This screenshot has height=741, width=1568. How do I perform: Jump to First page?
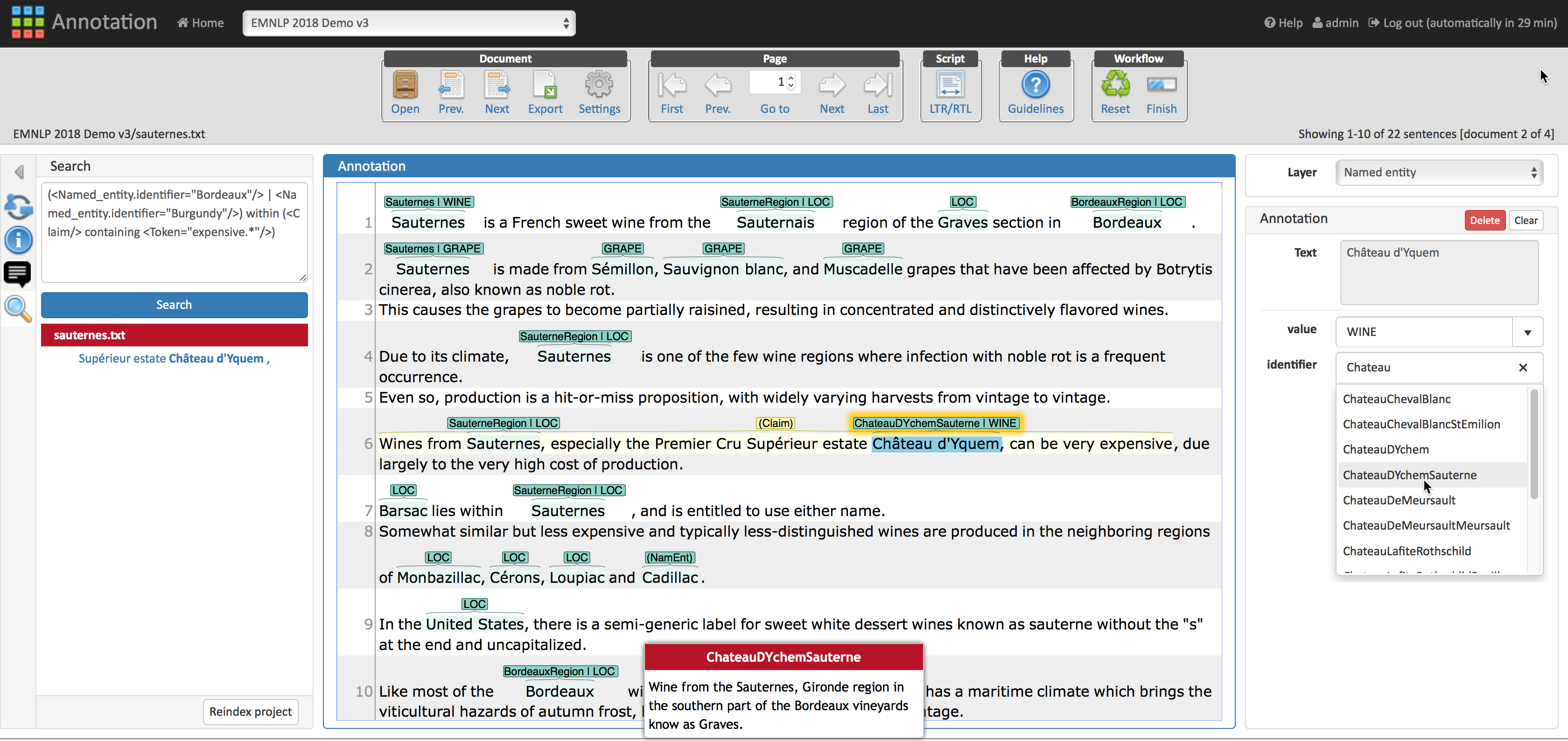[672, 92]
